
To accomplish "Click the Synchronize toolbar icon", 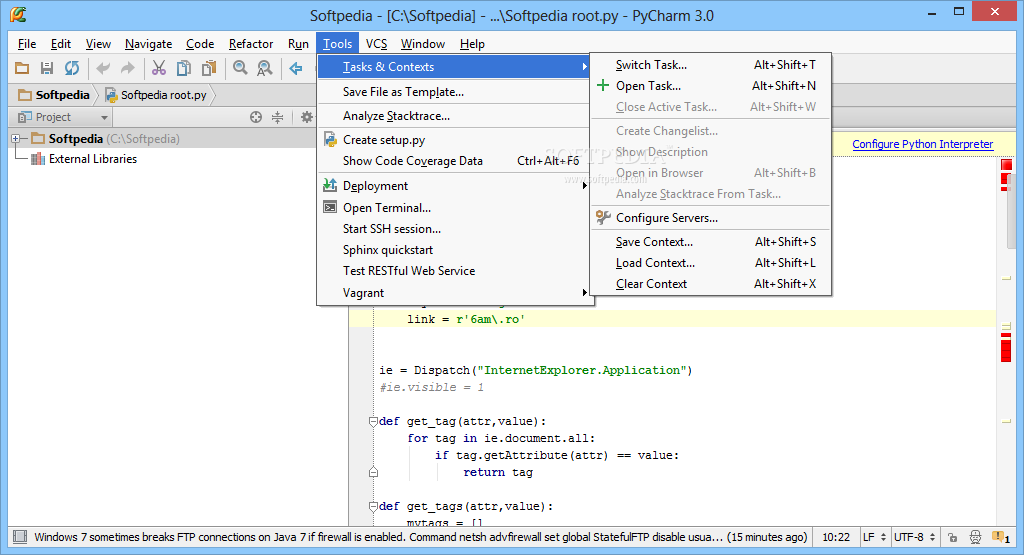I will (72, 68).
